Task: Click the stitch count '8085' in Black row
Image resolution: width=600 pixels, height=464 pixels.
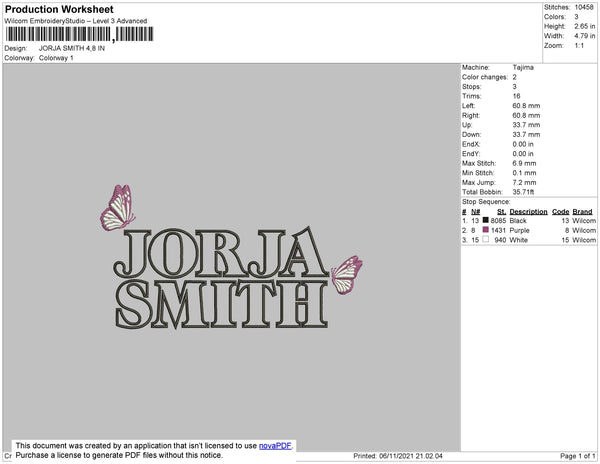Action: pos(498,221)
